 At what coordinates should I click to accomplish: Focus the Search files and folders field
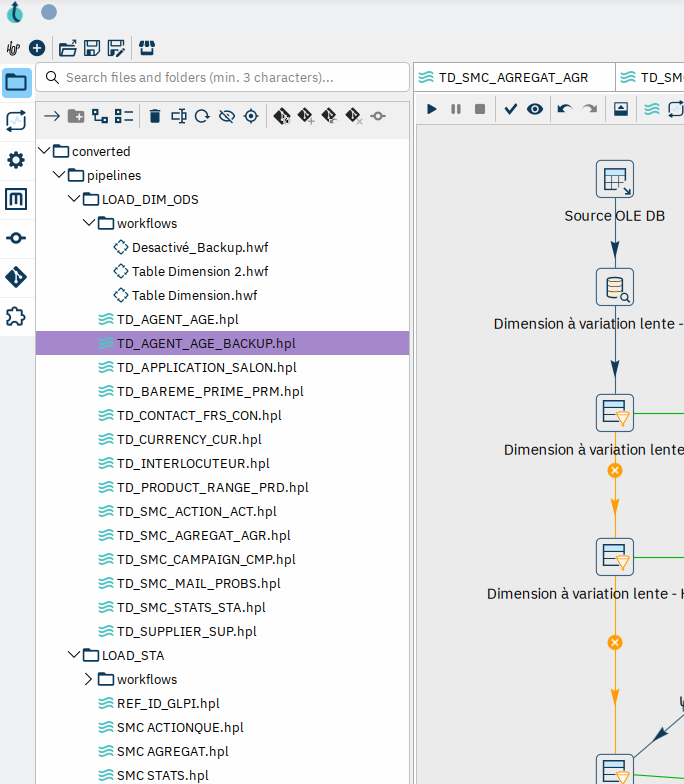[x=222, y=78]
